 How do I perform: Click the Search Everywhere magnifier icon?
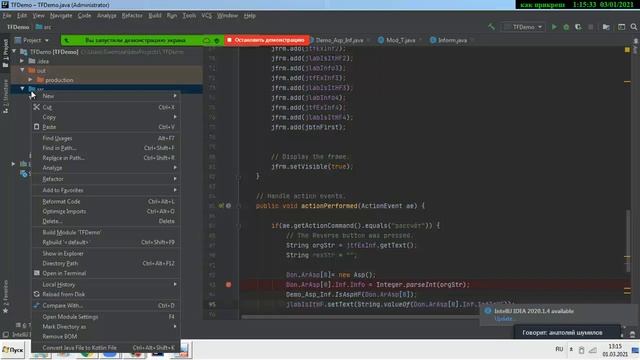(633, 27)
